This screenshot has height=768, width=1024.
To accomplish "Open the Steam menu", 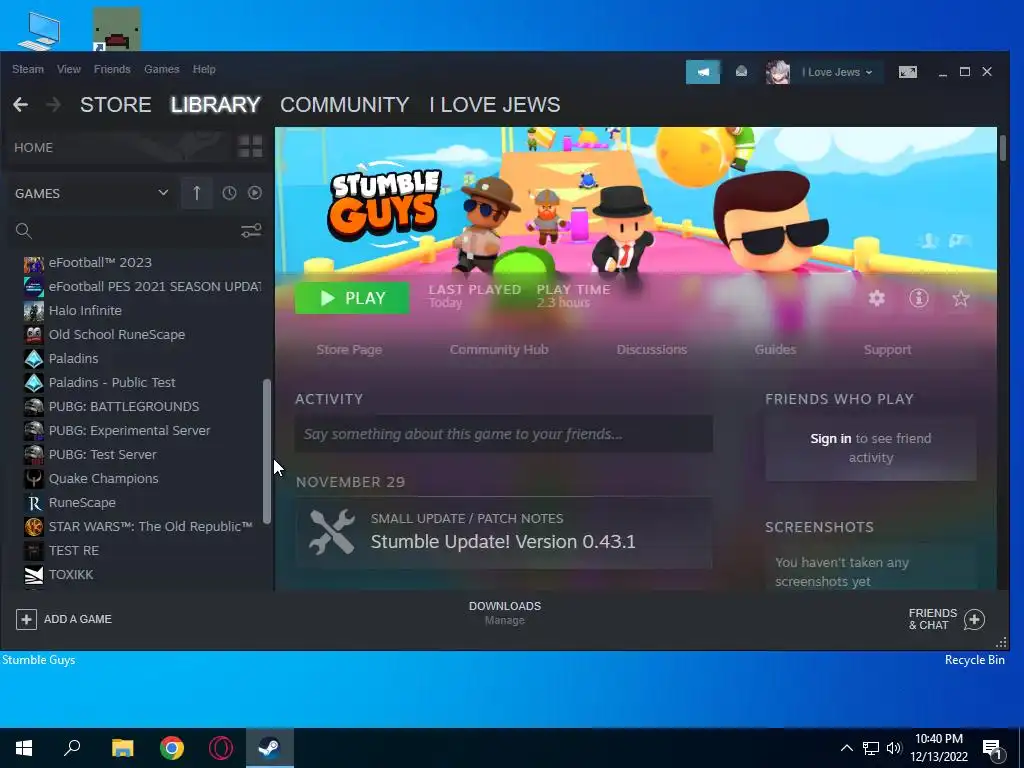I will [x=28, y=69].
